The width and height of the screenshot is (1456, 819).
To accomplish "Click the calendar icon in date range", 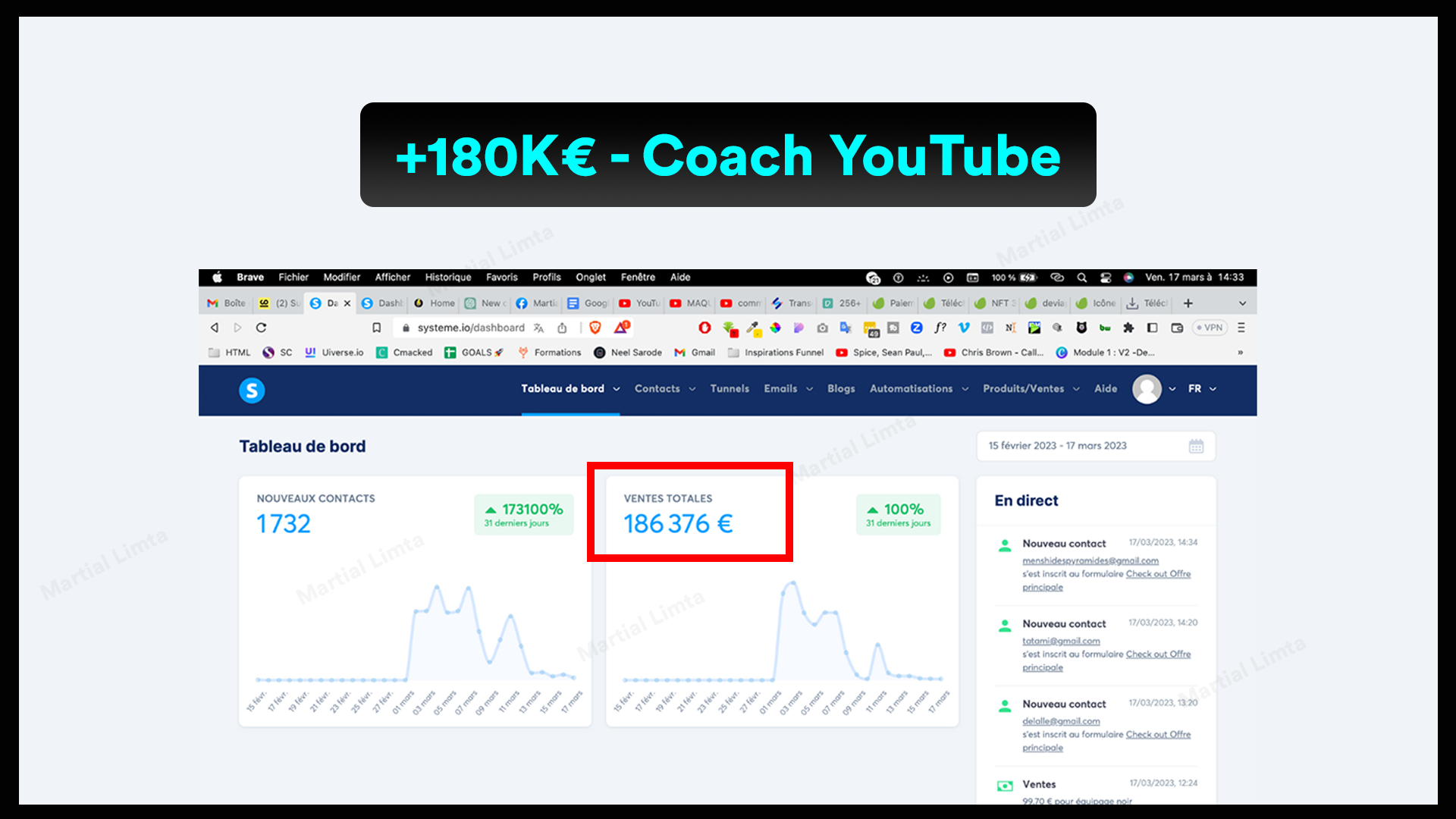I will (1196, 446).
